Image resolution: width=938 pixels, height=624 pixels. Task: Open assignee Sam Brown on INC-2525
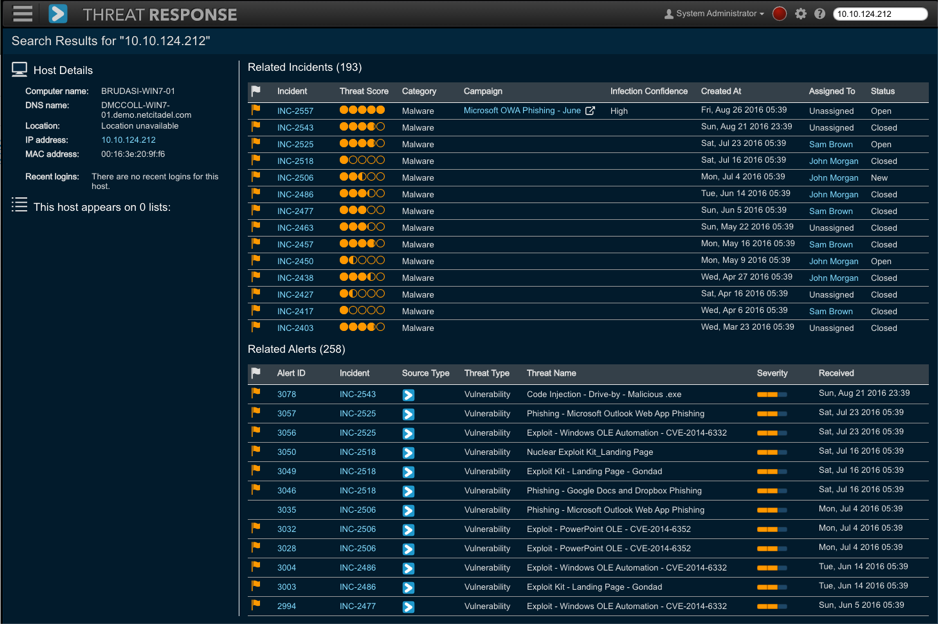point(831,144)
